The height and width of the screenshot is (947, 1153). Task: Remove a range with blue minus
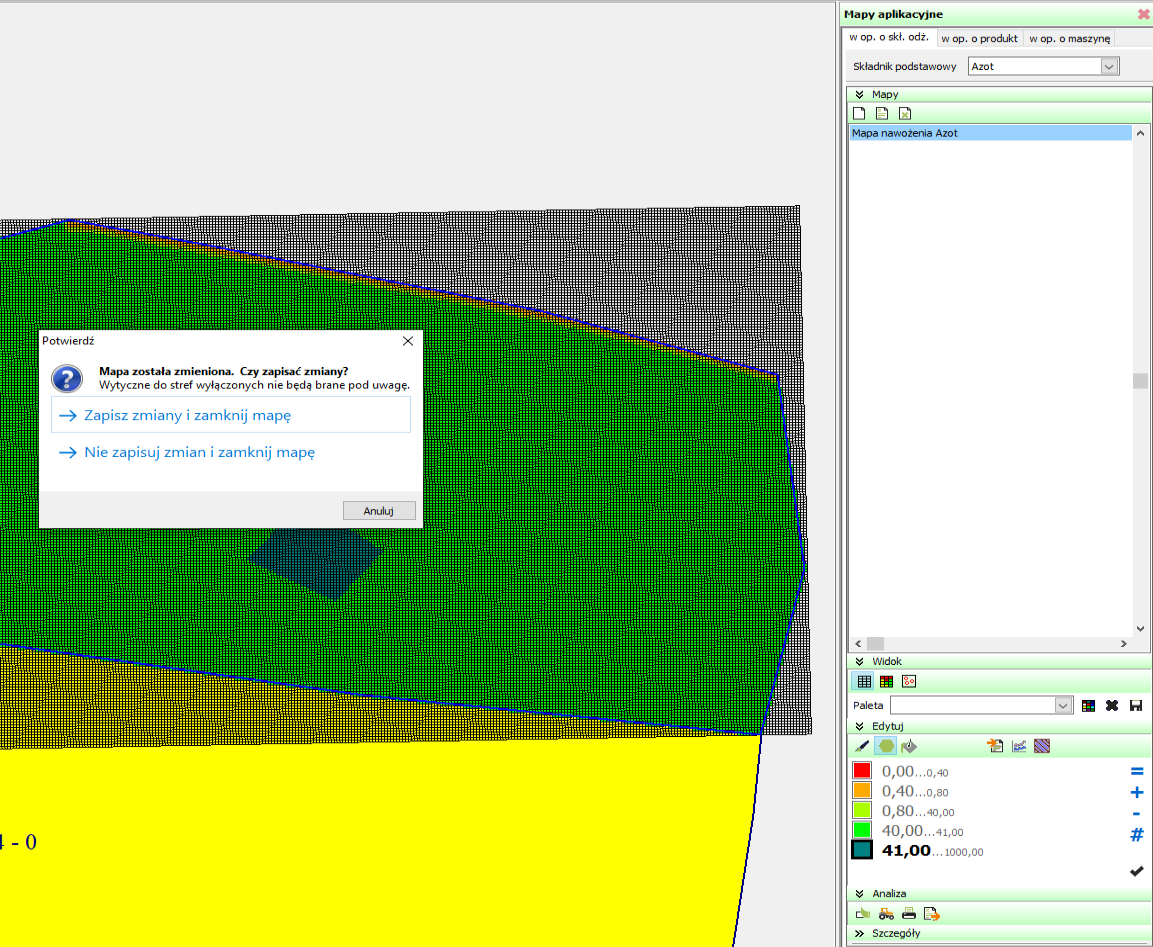pos(1137,814)
